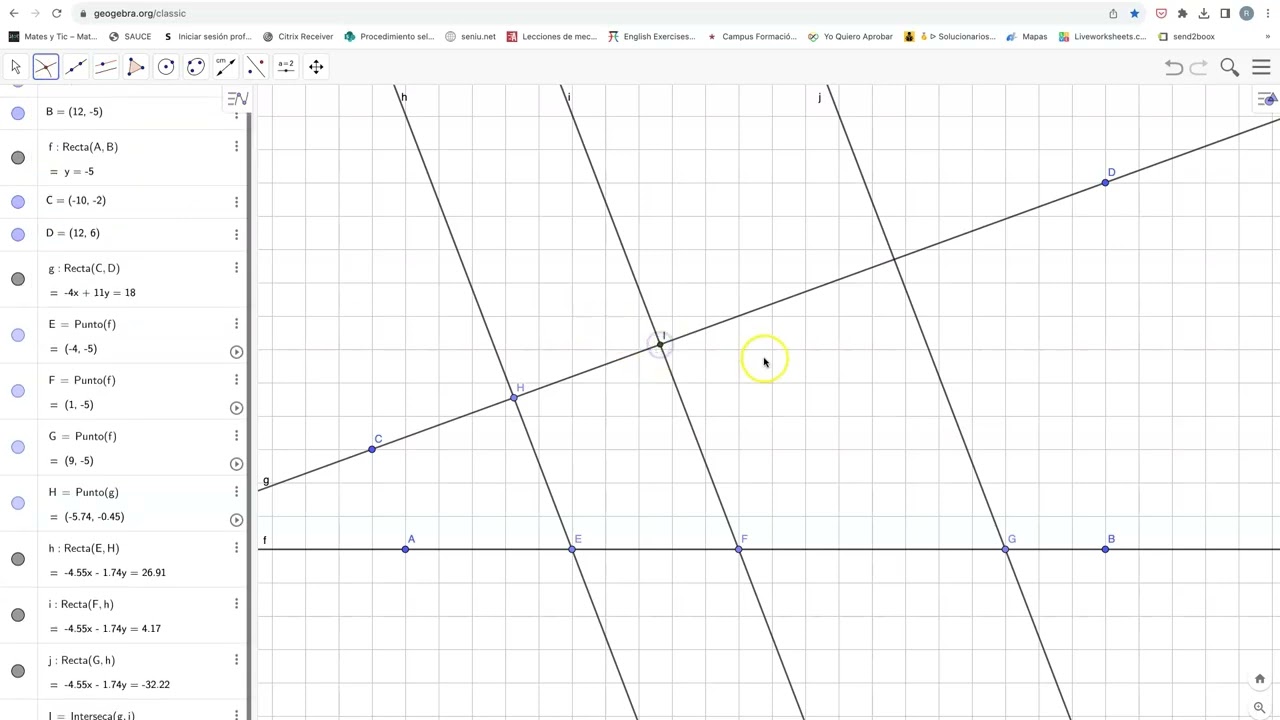Select the Parallel line tool

[106, 66]
